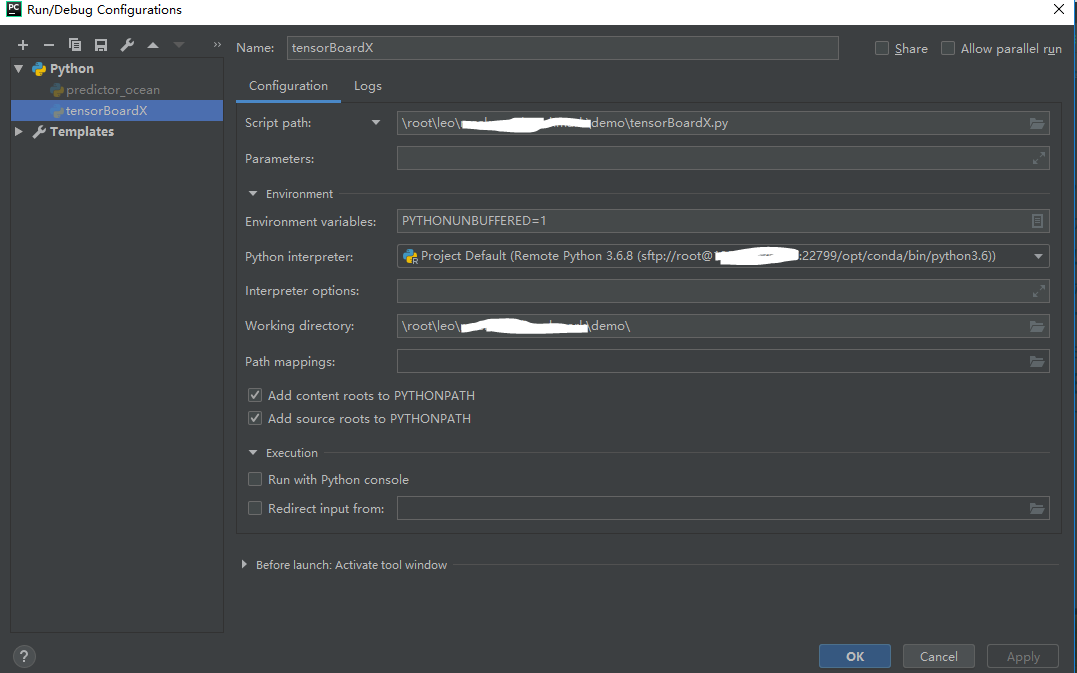Select tensorBoardX configuration in tree

(x=117, y=111)
